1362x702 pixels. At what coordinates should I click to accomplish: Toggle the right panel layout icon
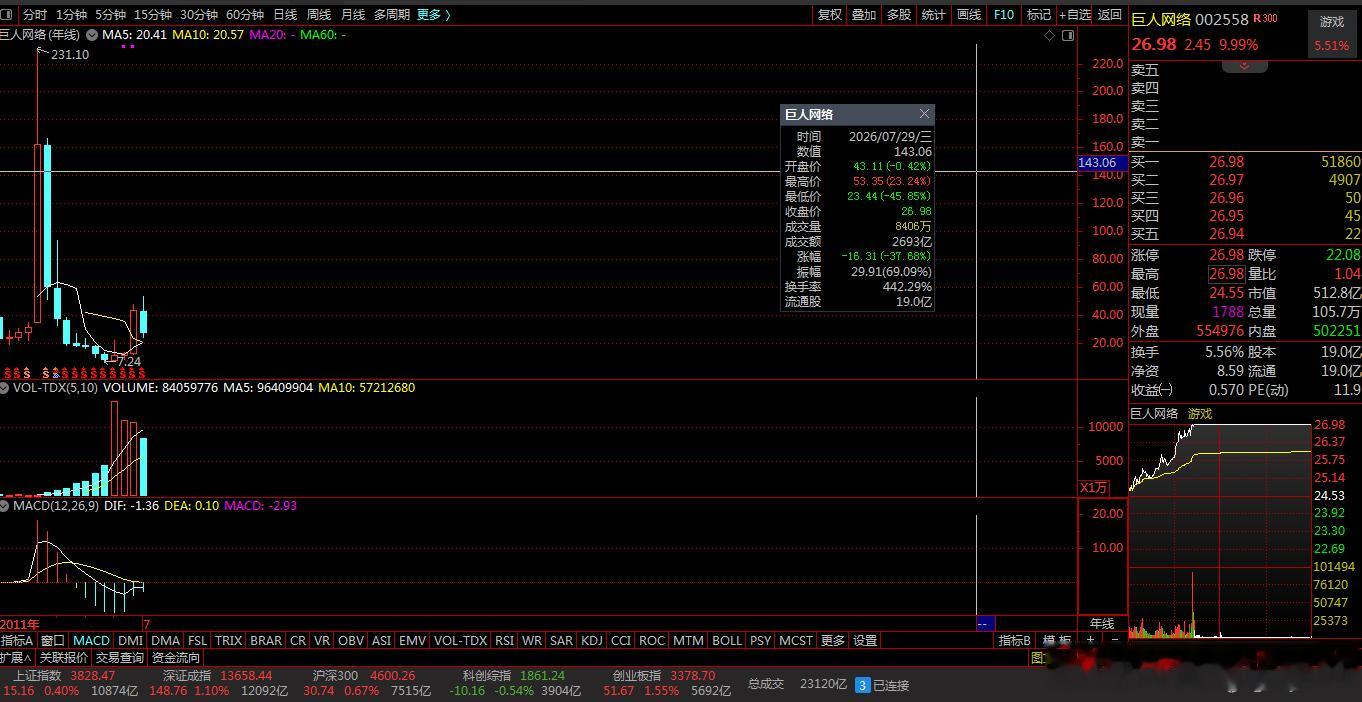click(1068, 35)
